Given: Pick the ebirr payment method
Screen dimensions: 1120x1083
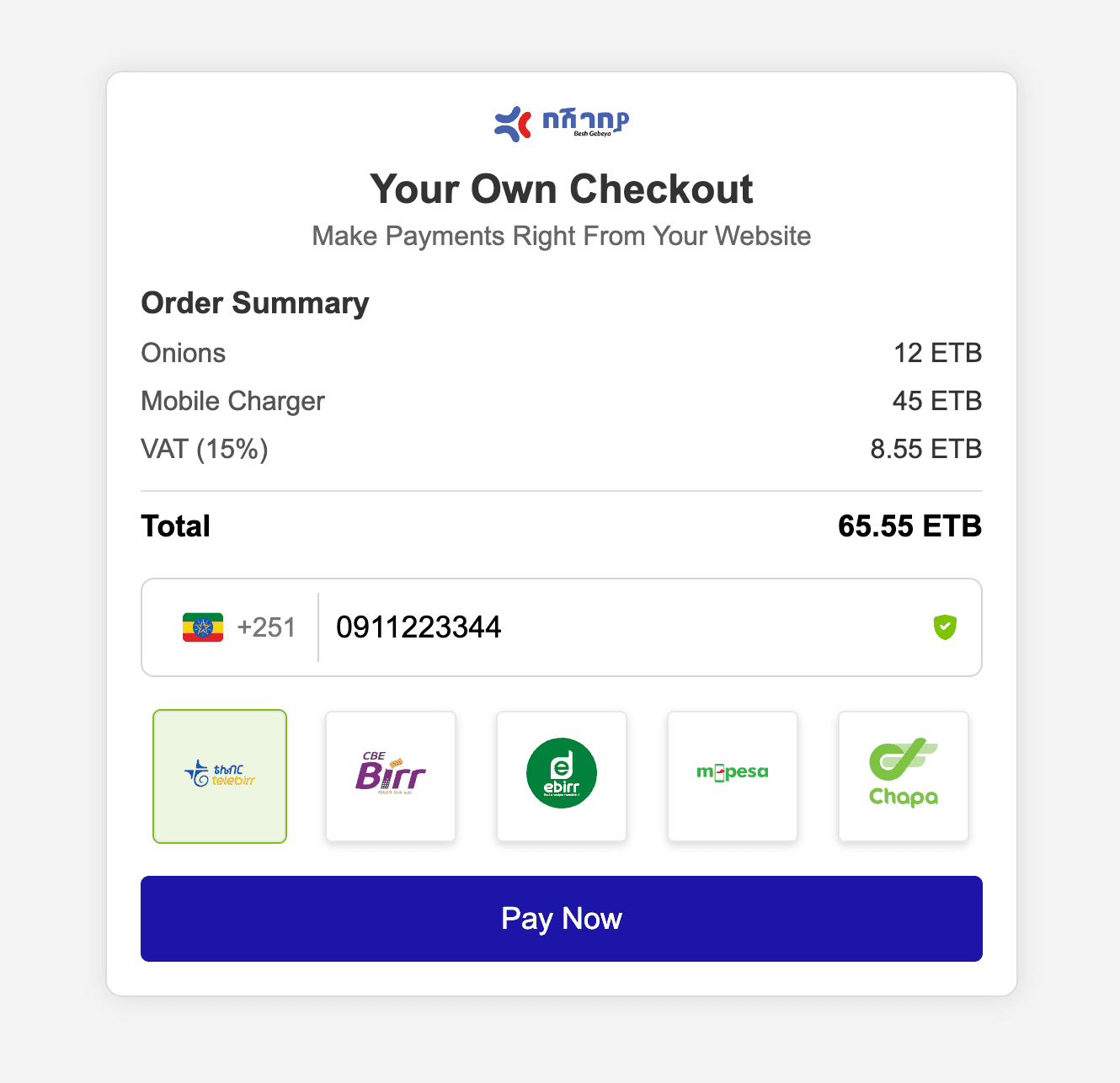Looking at the screenshot, I should tap(562, 776).
